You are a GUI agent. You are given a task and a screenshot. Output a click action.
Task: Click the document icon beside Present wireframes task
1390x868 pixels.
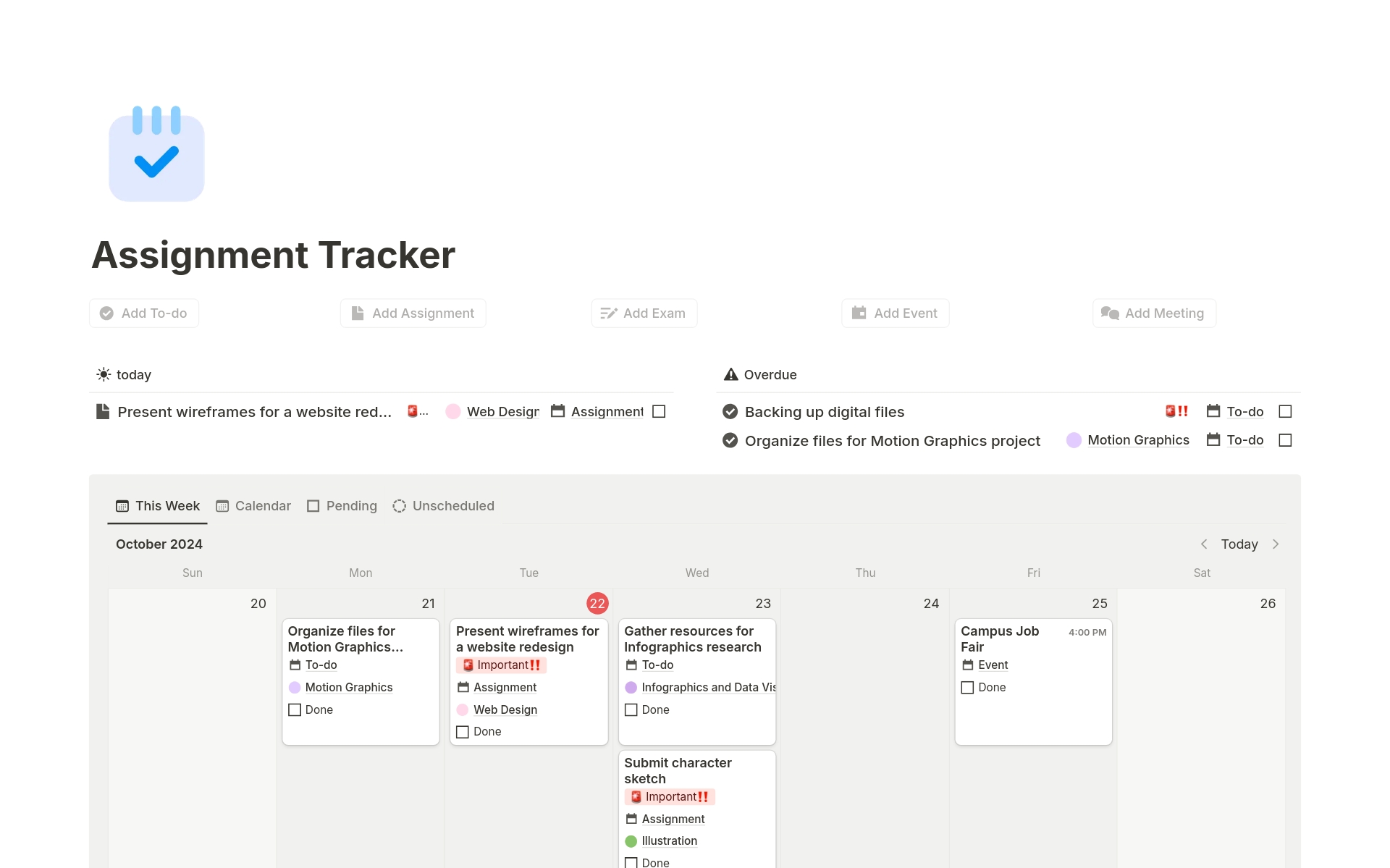coord(102,411)
